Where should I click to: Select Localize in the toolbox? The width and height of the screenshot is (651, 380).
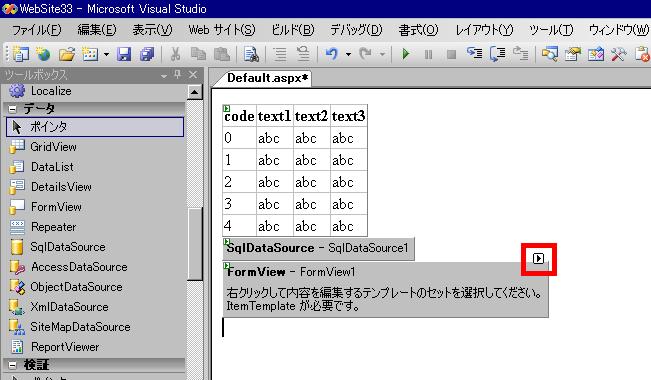(40, 91)
